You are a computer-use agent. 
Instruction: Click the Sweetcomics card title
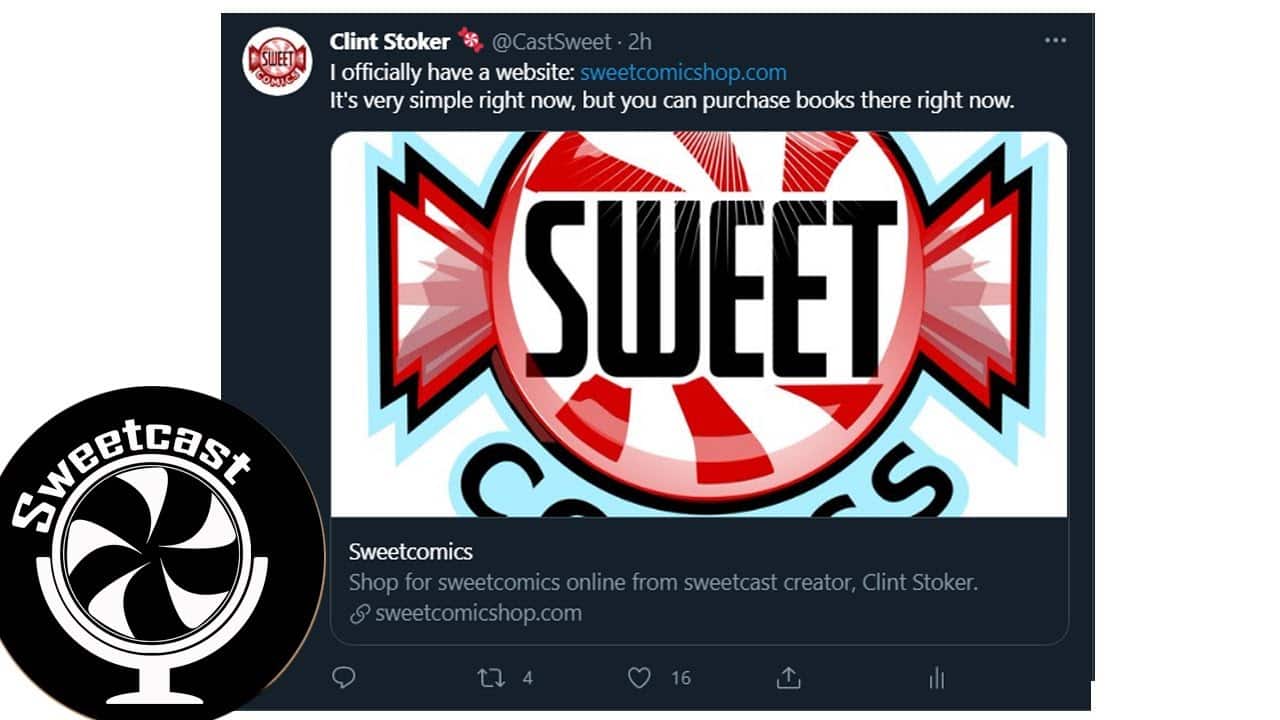411,551
